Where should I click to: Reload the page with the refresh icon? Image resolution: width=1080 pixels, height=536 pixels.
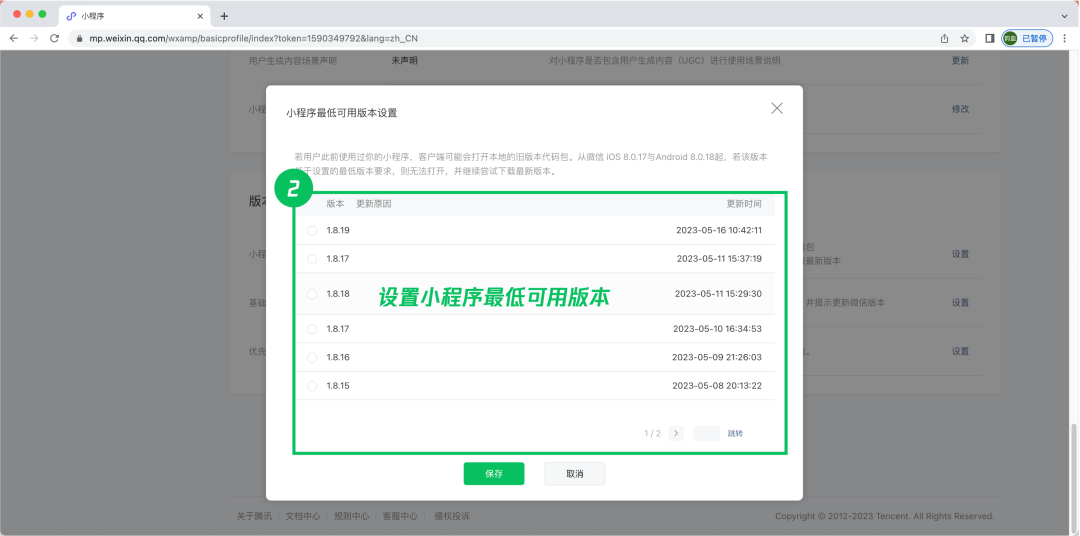tap(54, 39)
